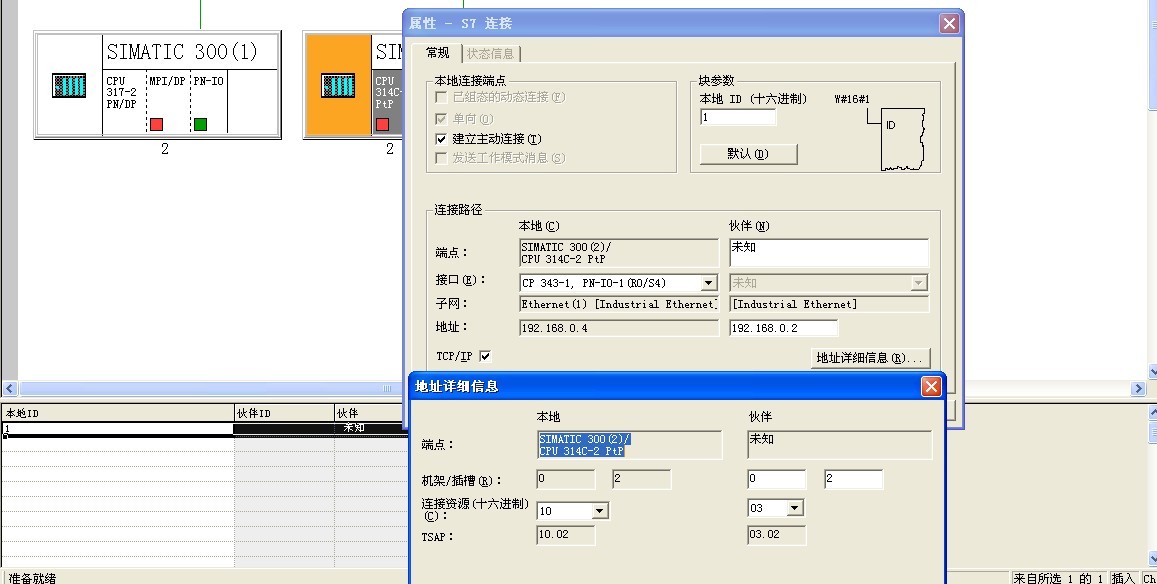
Task: Toggle the one-way (单向) checkbox
Action: [x=441, y=118]
